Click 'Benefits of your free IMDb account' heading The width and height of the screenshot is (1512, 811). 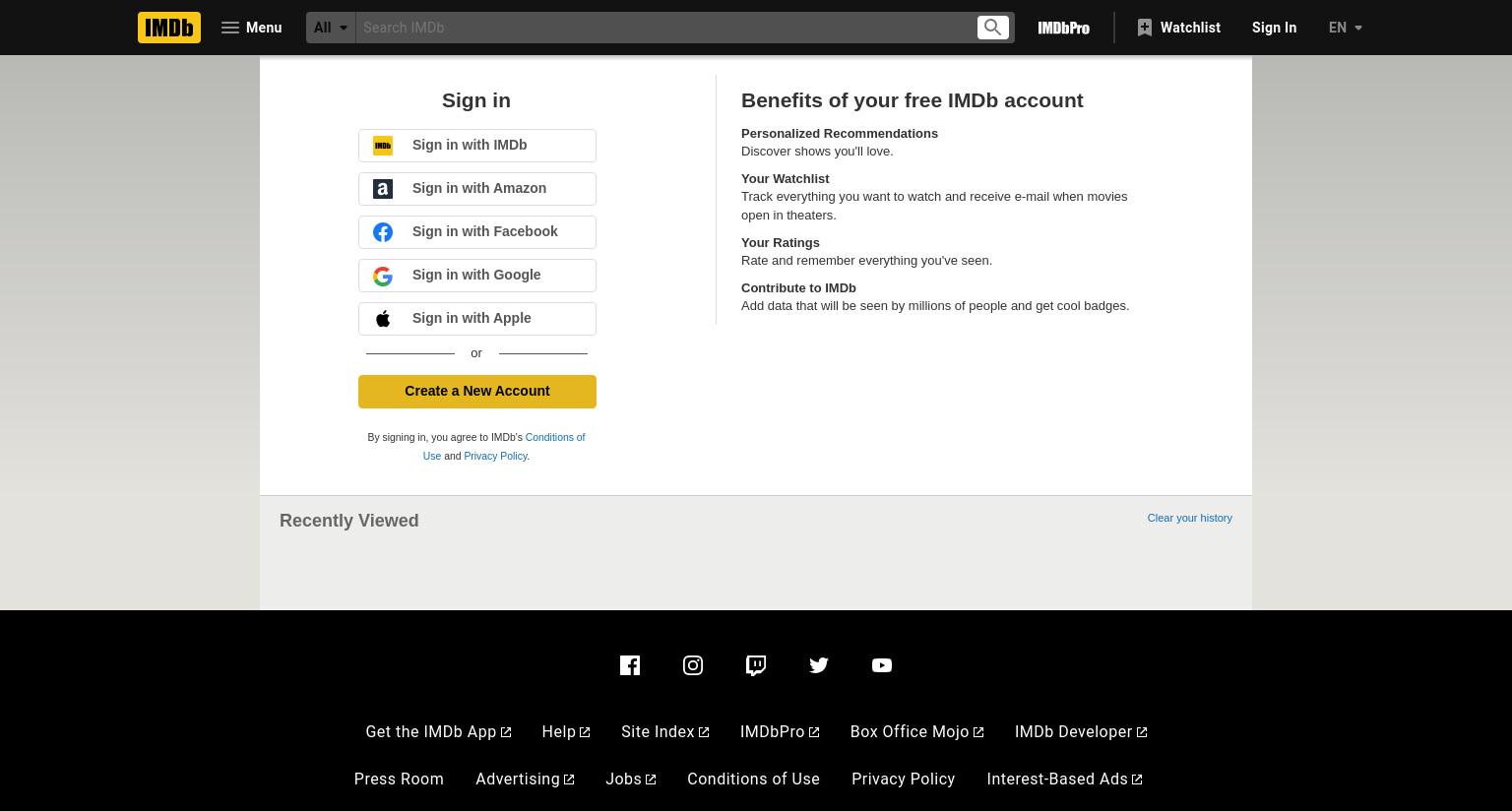tap(912, 100)
